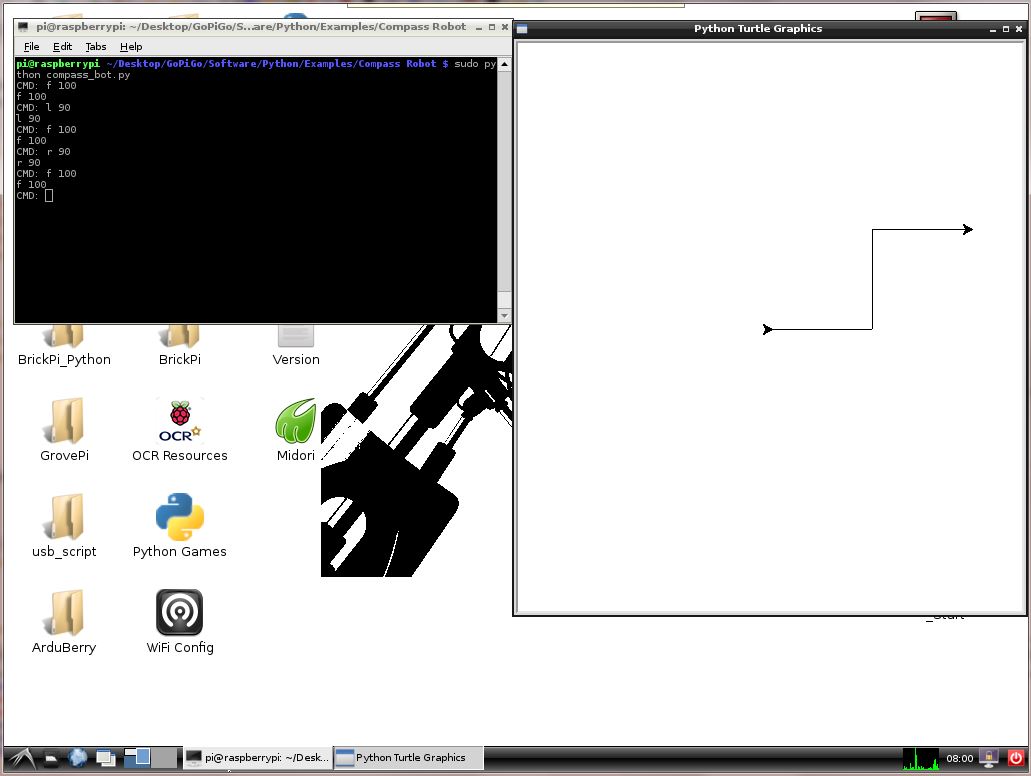Click 'thon compass_bot.py' text in terminal
The height and width of the screenshot is (776, 1031).
click(x=73, y=75)
